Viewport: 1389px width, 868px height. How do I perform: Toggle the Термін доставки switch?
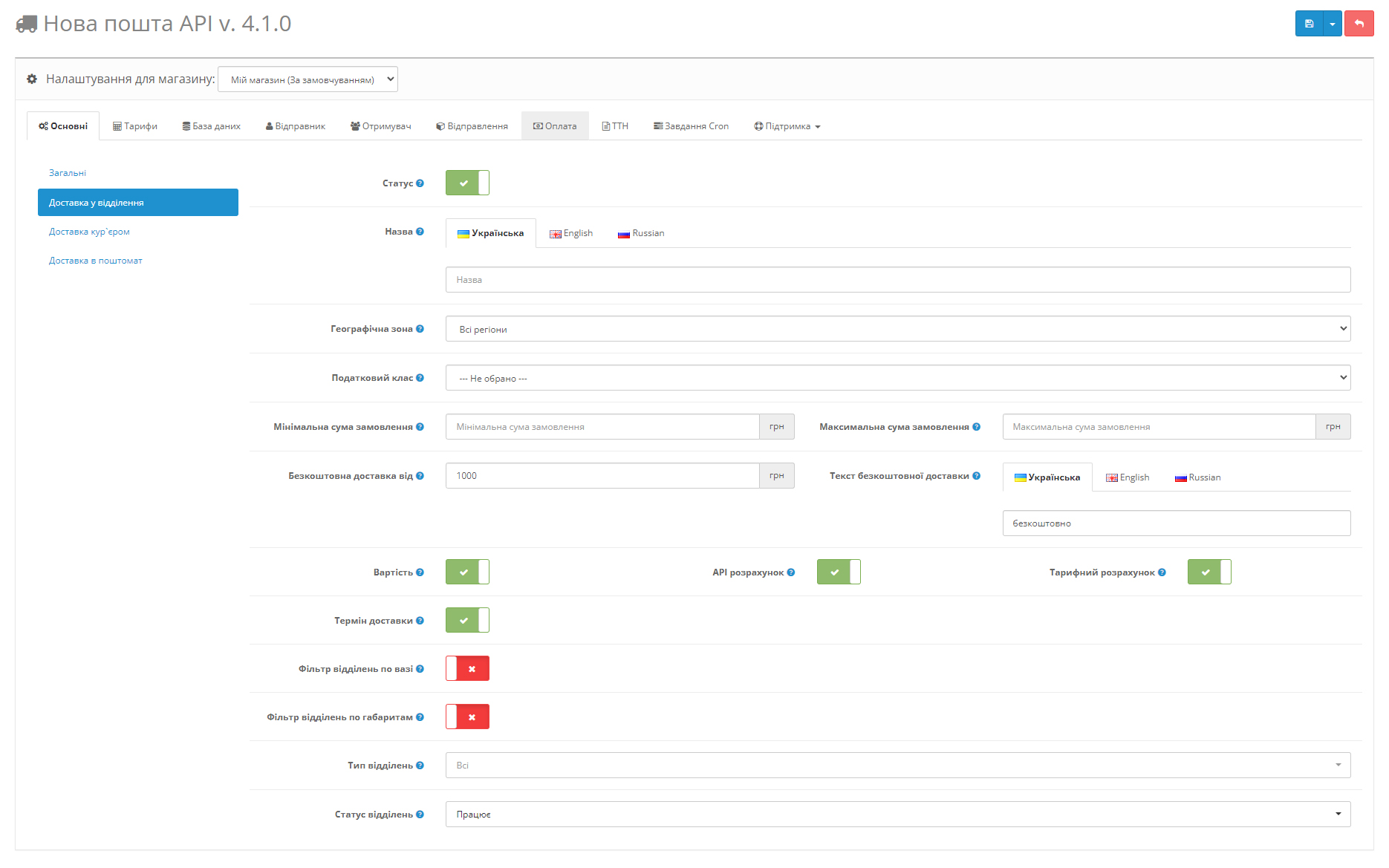click(467, 620)
